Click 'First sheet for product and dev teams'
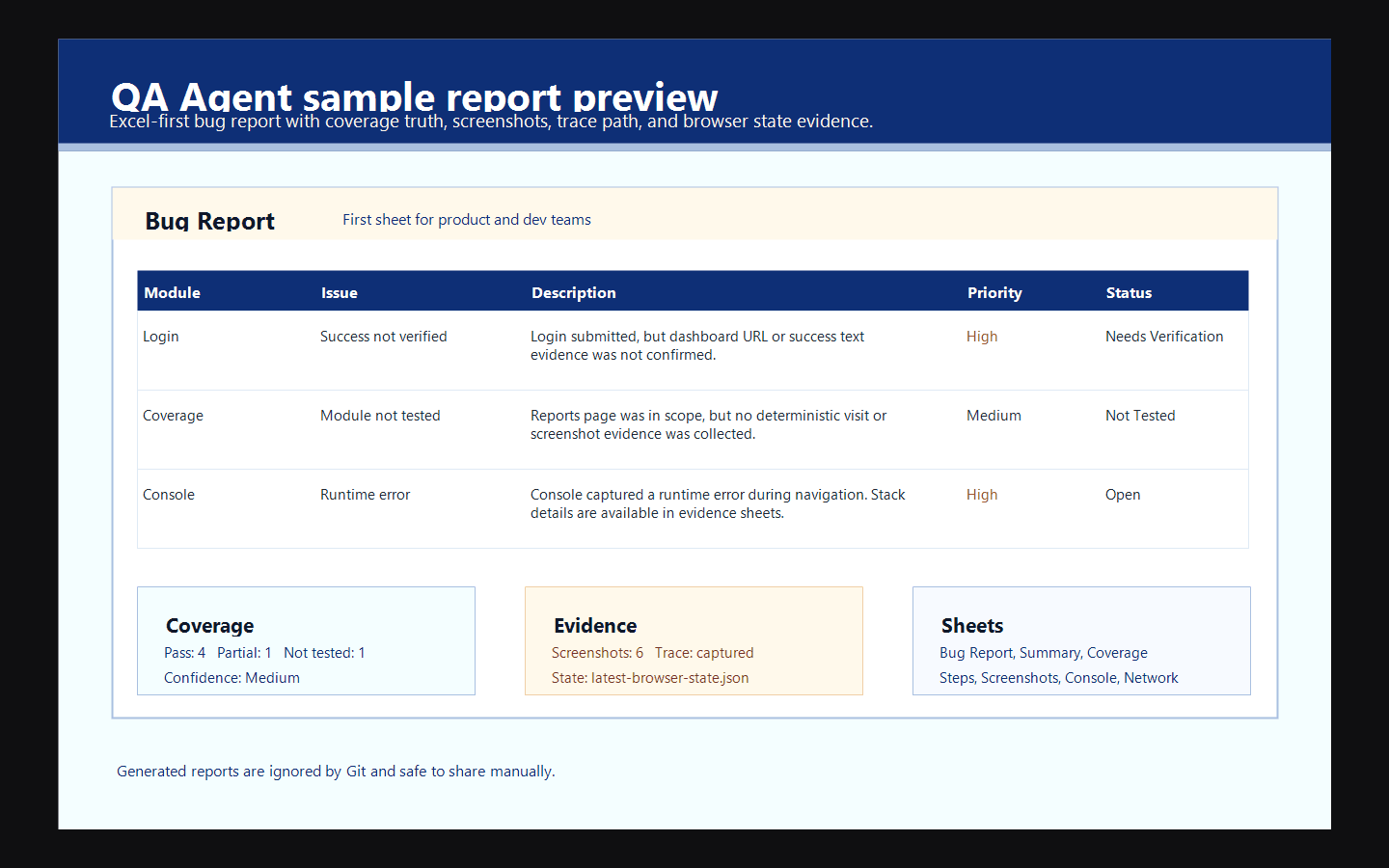1389x868 pixels. (x=467, y=220)
